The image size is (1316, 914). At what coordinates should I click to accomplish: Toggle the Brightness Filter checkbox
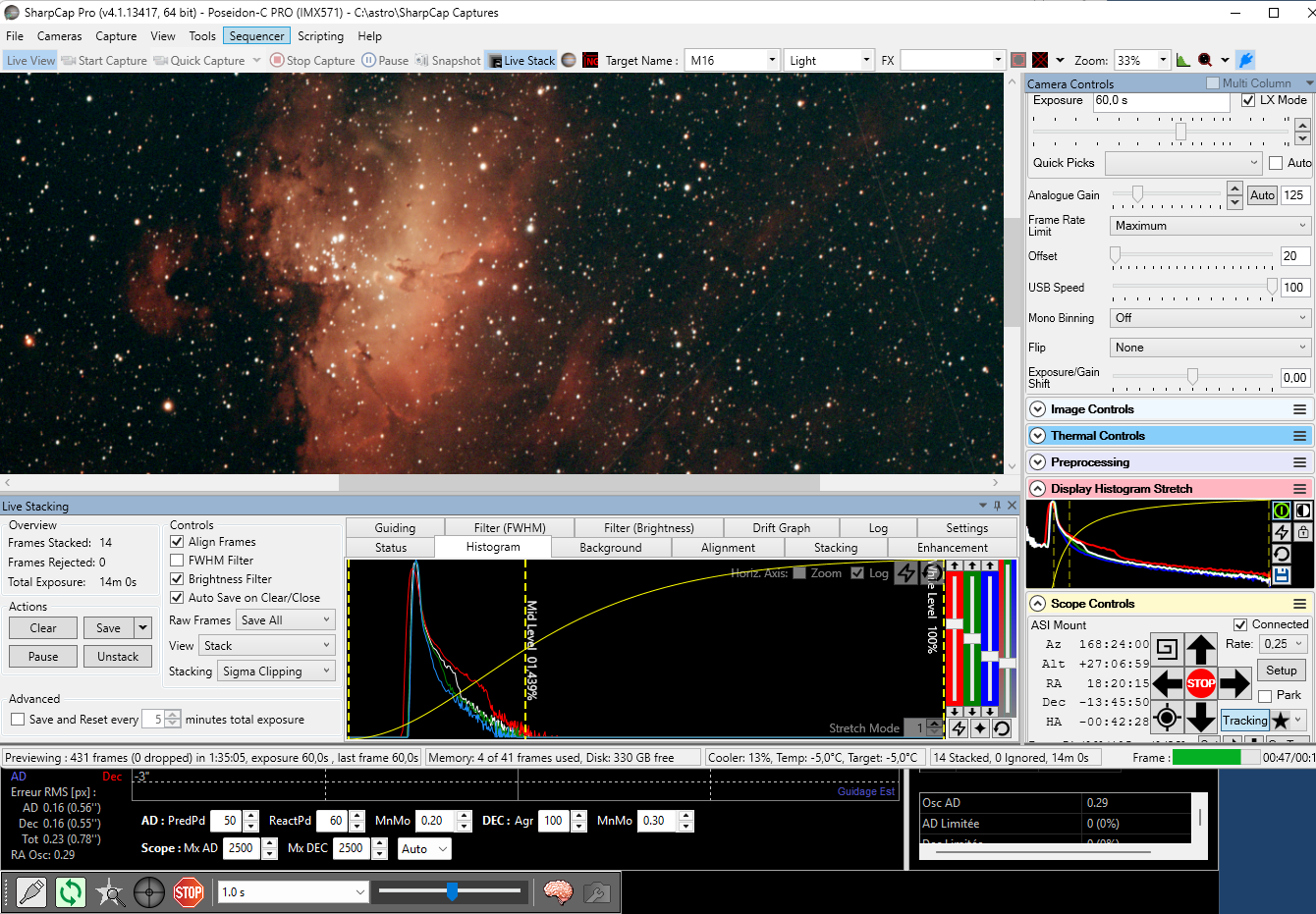pyautogui.click(x=177, y=579)
